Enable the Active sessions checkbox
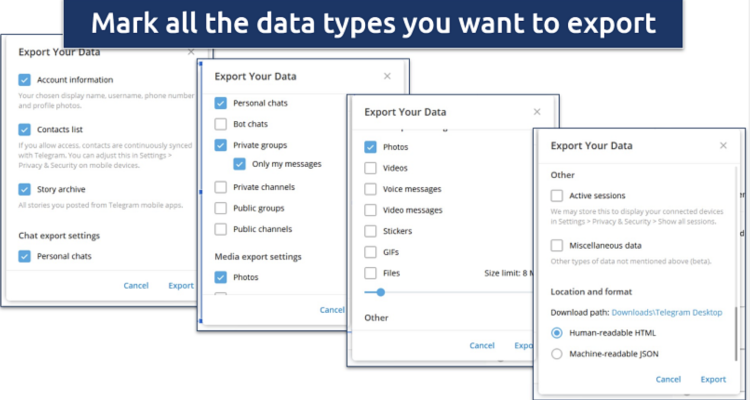The width and height of the screenshot is (750, 400). (x=557, y=196)
